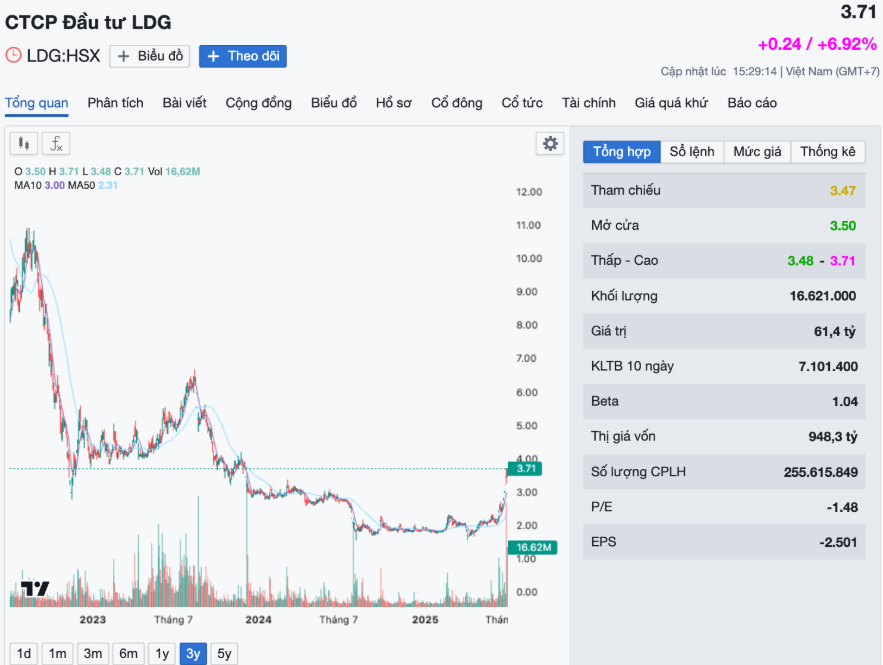Go to Giá quá khứ tab
Screen dimensions: 883x665
[x=671, y=103]
